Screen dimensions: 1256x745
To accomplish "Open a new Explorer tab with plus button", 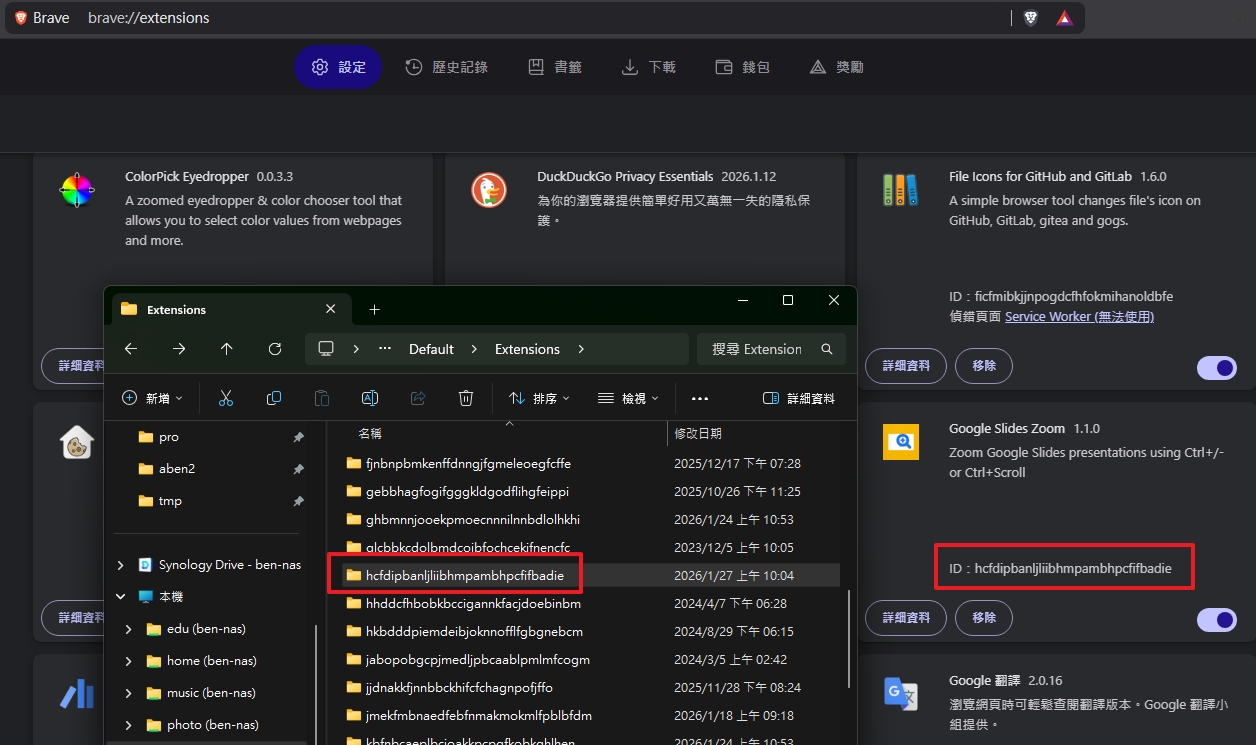I will (375, 310).
